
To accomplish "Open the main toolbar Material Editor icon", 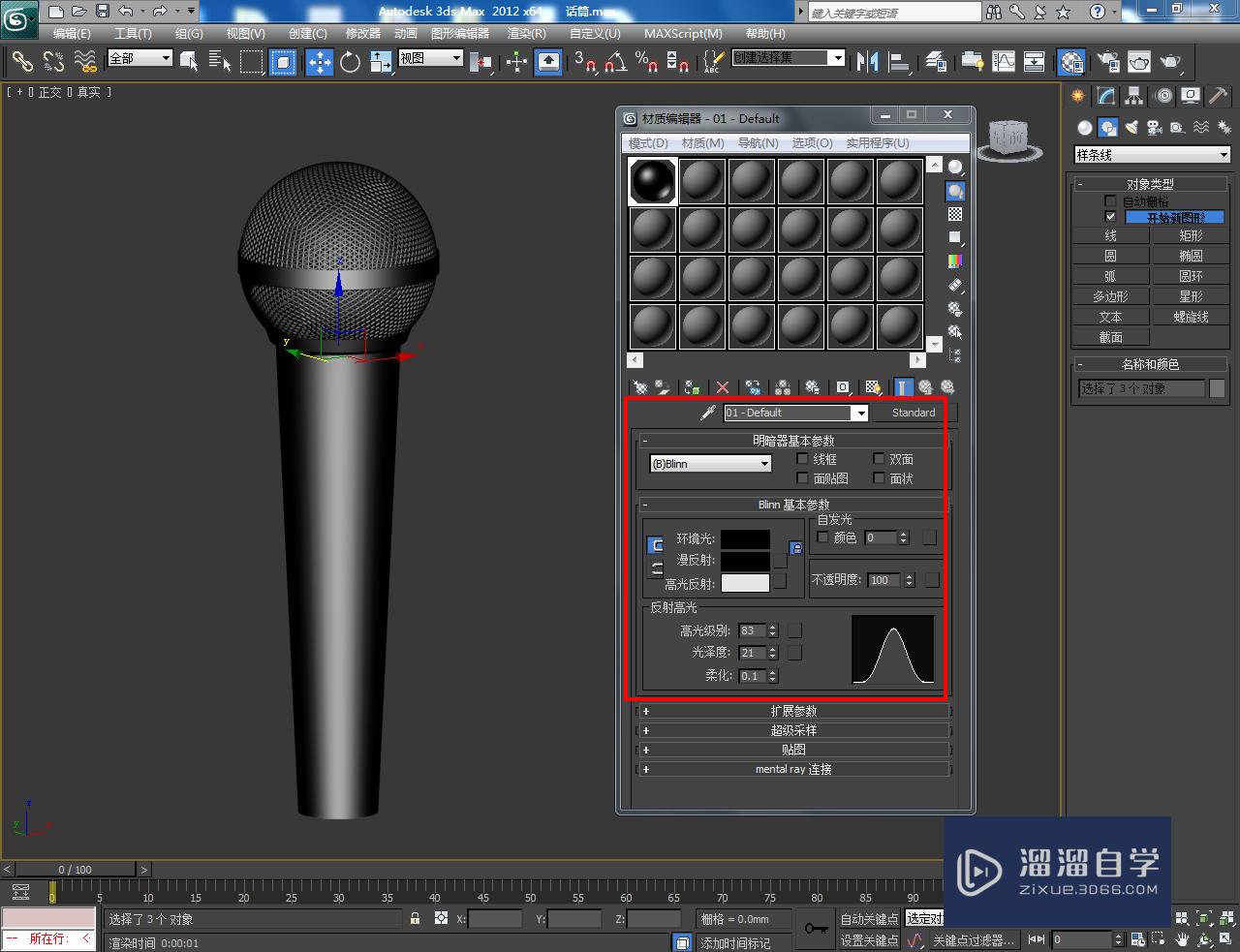I will tap(1070, 62).
